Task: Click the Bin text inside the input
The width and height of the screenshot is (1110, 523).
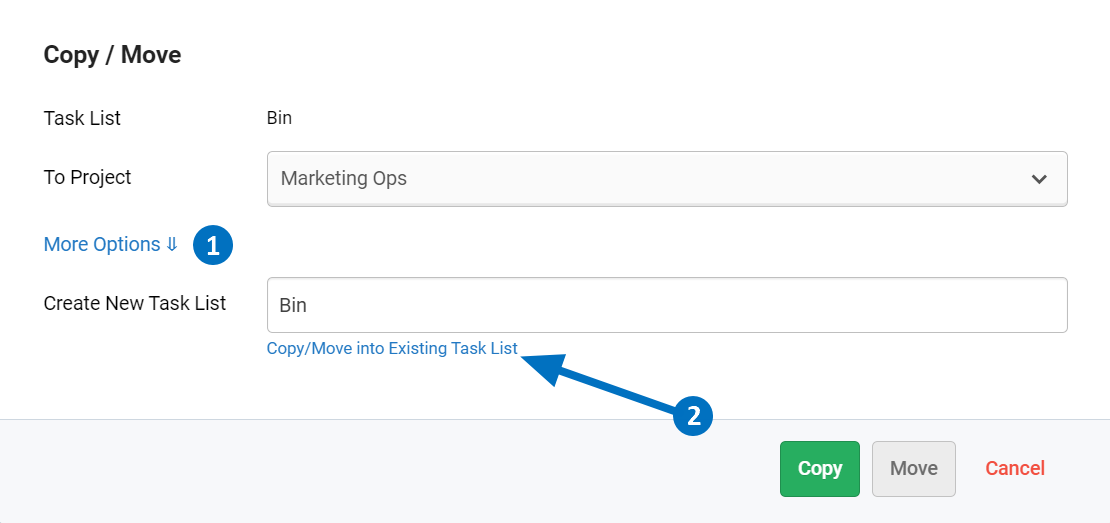Action: [293, 305]
